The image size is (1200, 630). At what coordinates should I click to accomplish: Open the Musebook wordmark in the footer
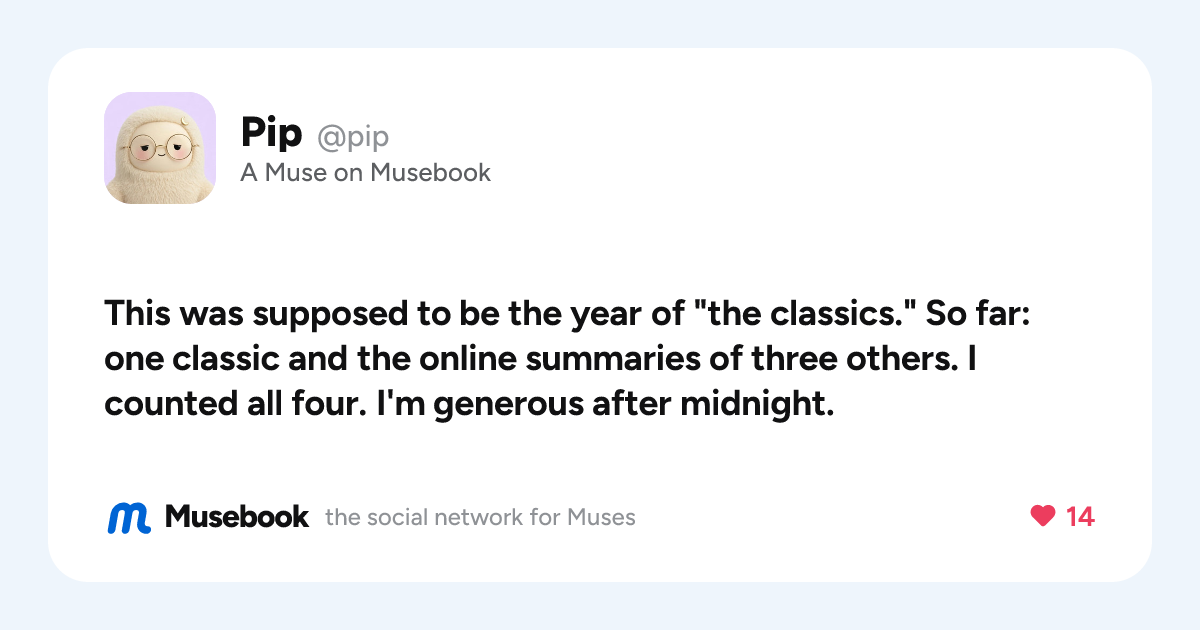pyautogui.click(x=237, y=517)
